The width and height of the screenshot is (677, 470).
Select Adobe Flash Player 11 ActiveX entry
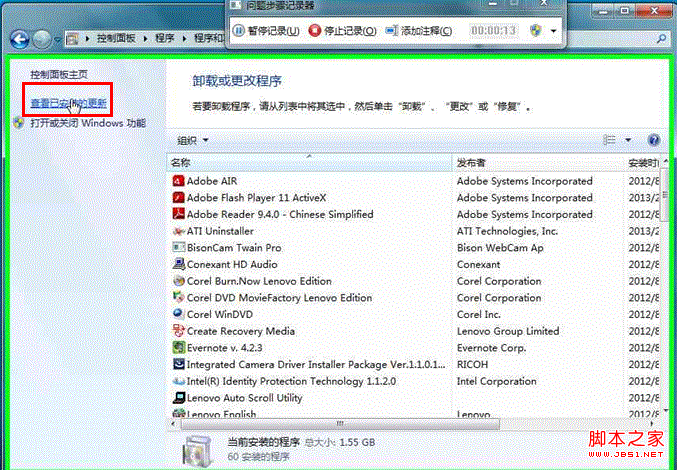tap(256, 198)
